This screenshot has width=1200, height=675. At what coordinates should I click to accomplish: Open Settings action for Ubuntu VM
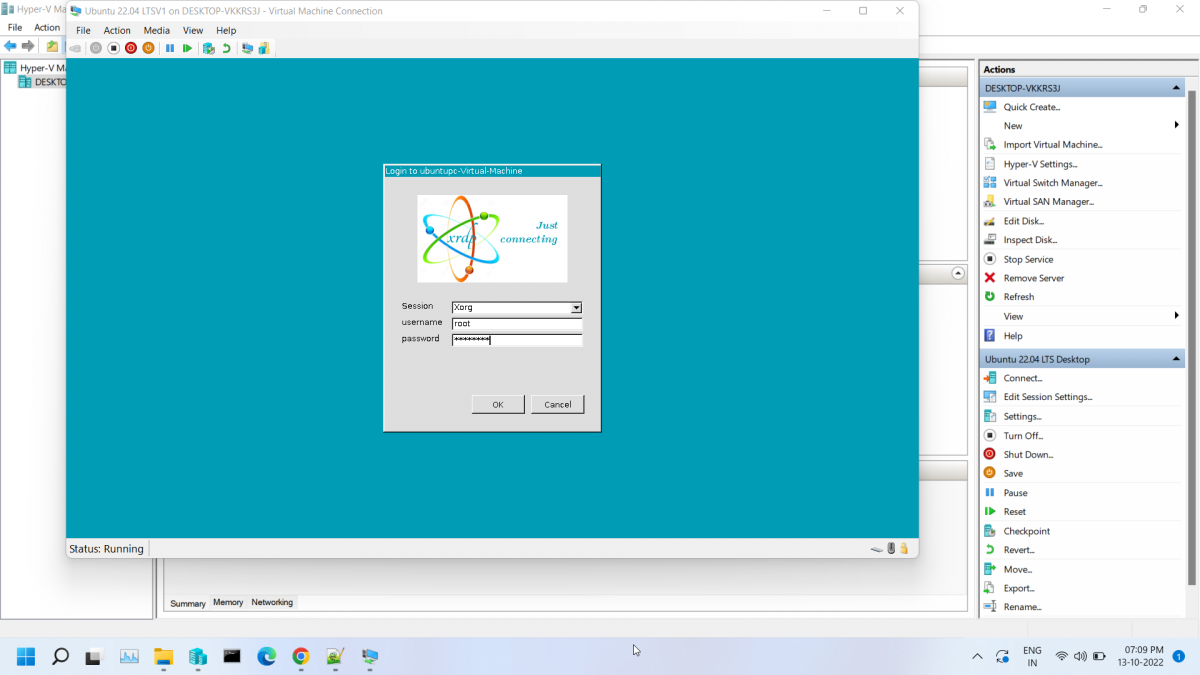pos(1022,416)
